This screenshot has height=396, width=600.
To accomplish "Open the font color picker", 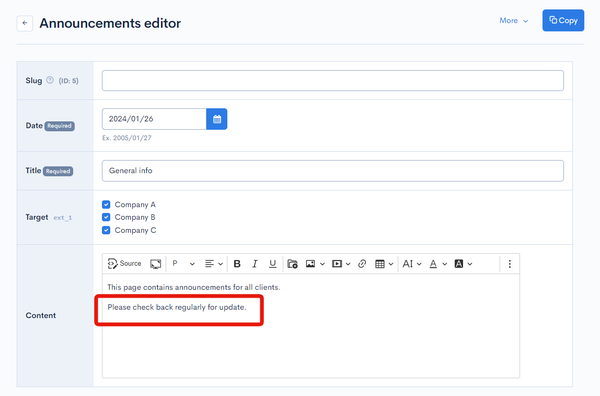I will pyautogui.click(x=438, y=264).
